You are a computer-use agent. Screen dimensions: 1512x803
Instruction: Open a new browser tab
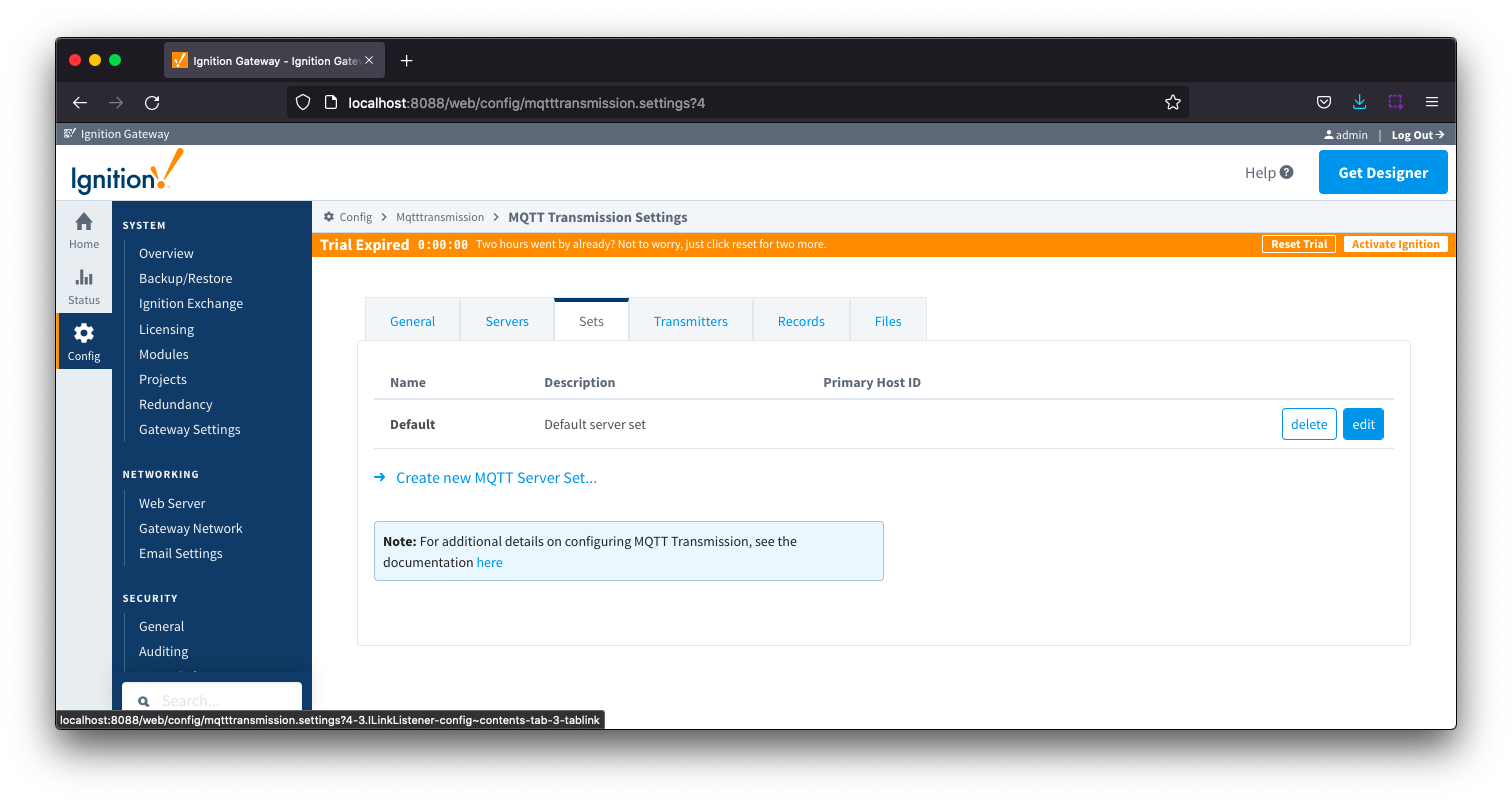point(406,61)
